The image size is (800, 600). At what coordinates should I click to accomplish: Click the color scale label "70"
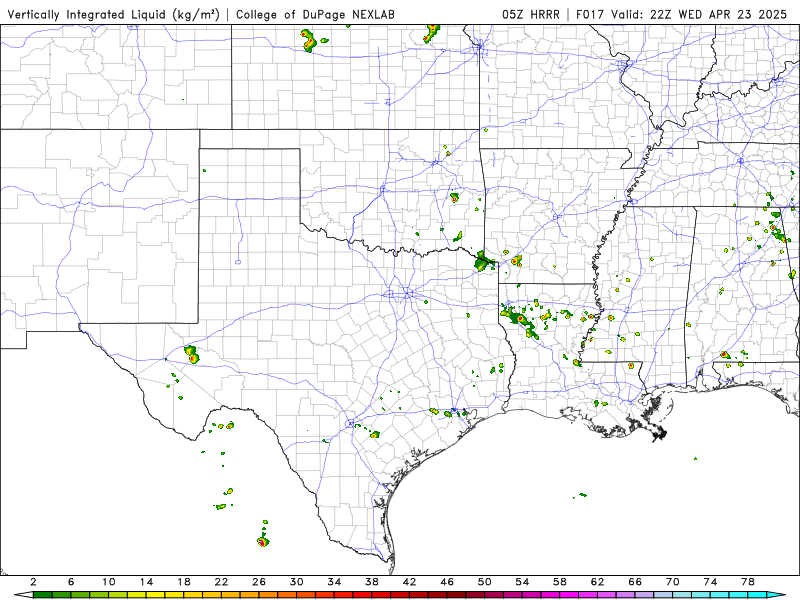(x=672, y=582)
